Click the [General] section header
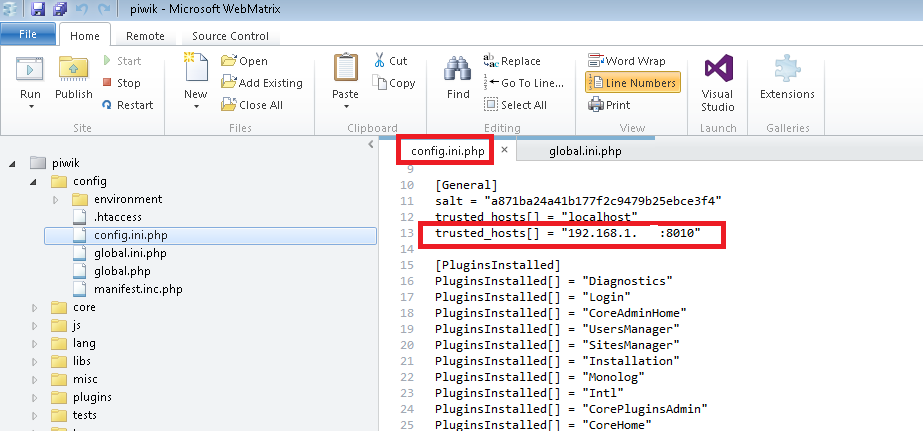Viewport: 923px width, 431px height. (466, 185)
